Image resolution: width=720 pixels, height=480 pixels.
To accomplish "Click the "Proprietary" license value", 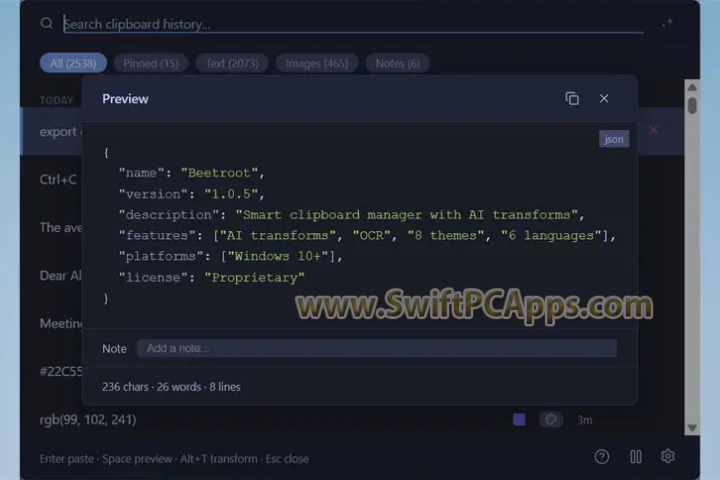I will (x=254, y=277).
